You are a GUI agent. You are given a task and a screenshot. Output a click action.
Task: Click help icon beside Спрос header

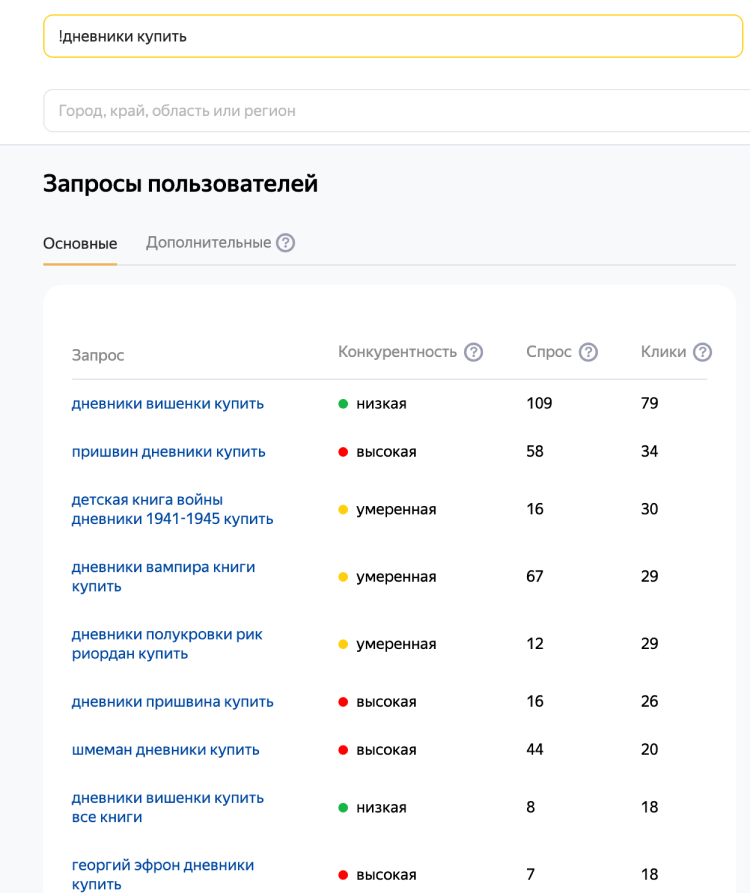589,352
